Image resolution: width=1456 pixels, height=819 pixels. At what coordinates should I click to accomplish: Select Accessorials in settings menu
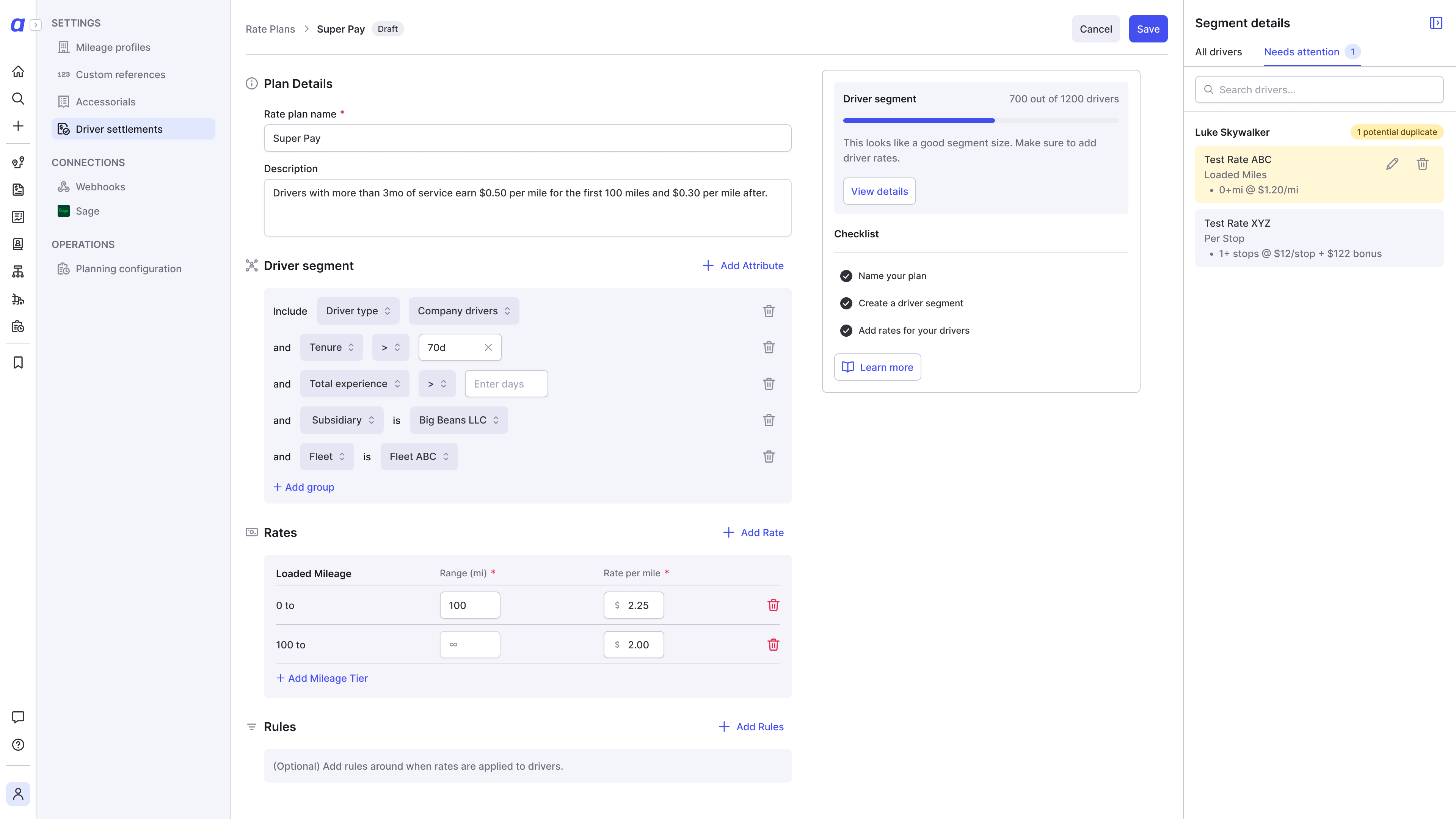coord(105,102)
